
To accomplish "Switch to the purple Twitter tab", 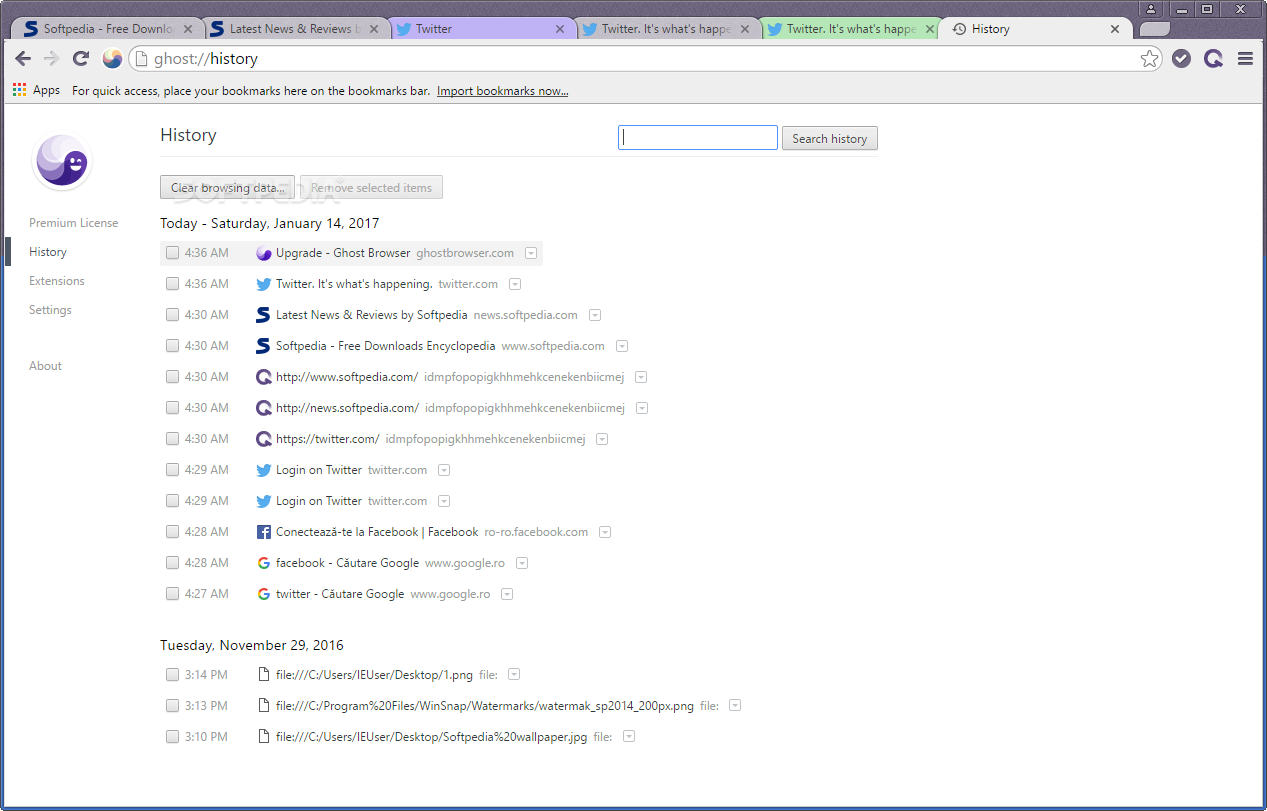I will [480, 29].
